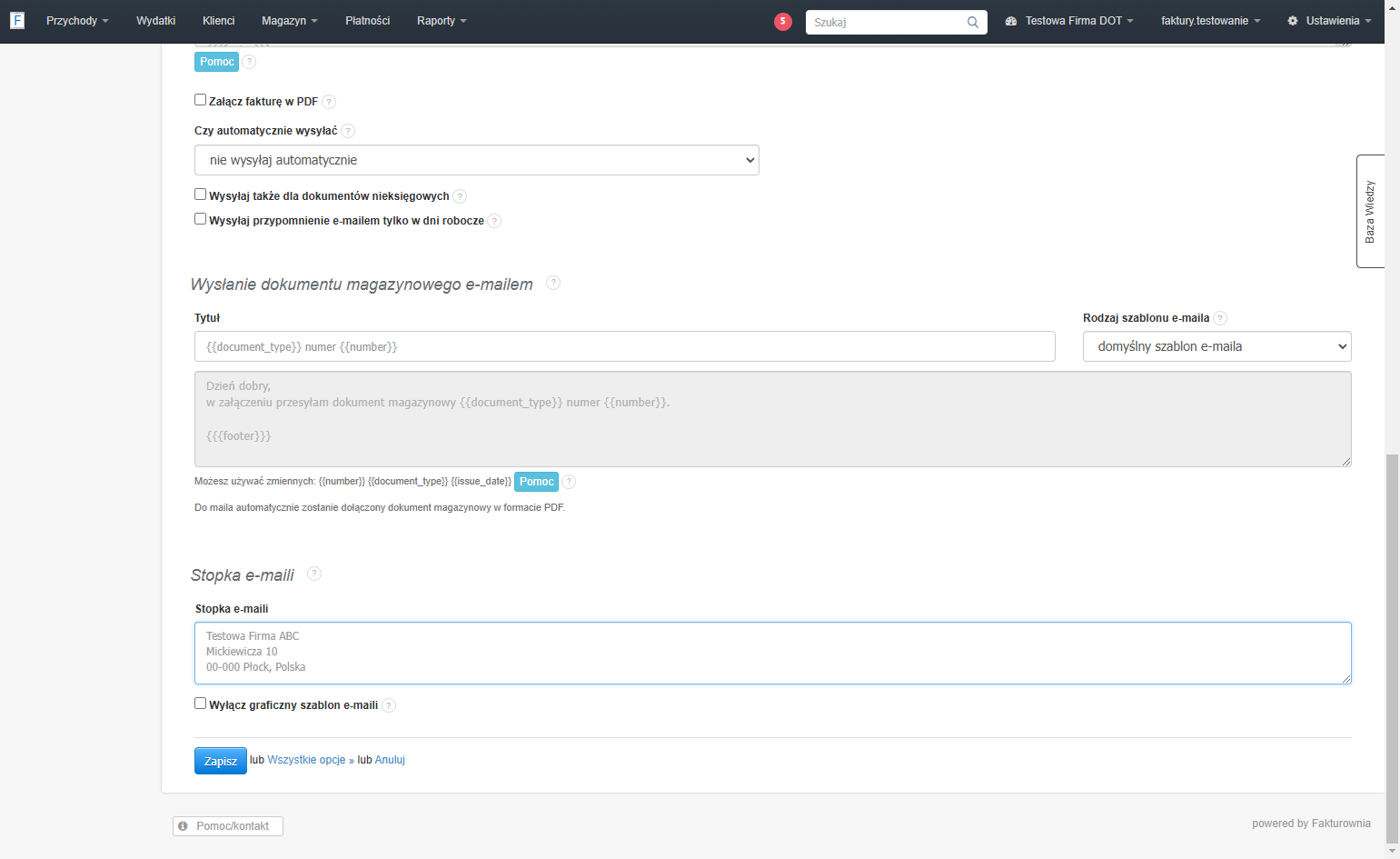Show help for Załącz fakturę w PDF
Screen dimensions: 1400x859
pos(329,102)
